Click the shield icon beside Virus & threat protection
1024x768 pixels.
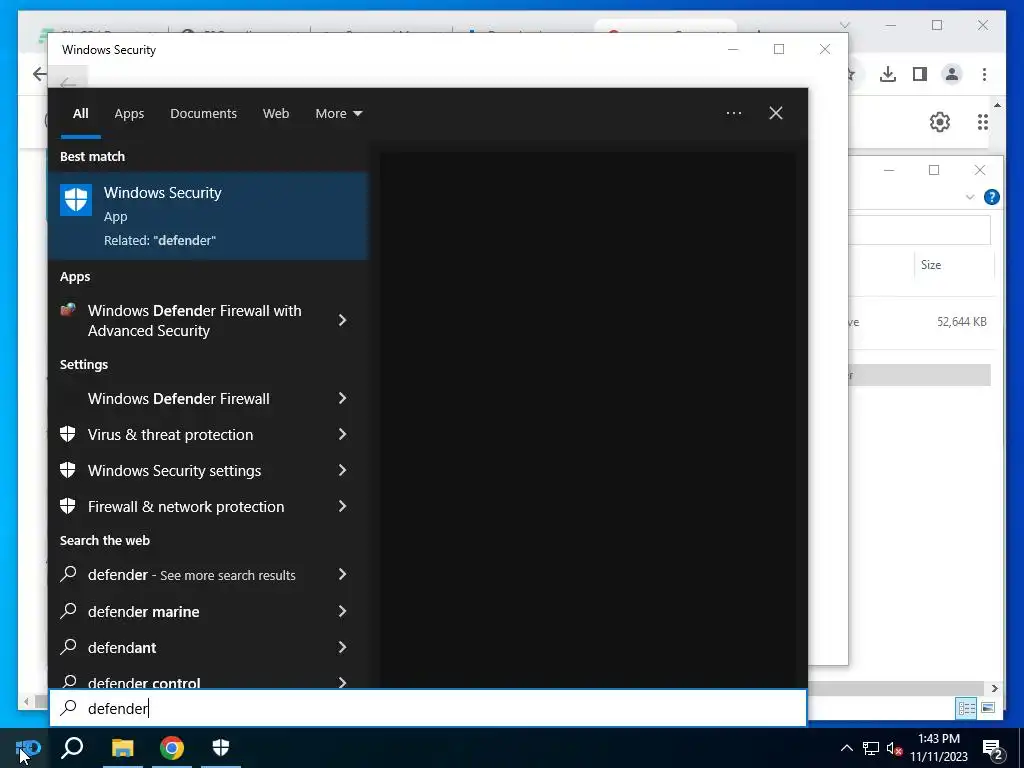(x=68, y=434)
